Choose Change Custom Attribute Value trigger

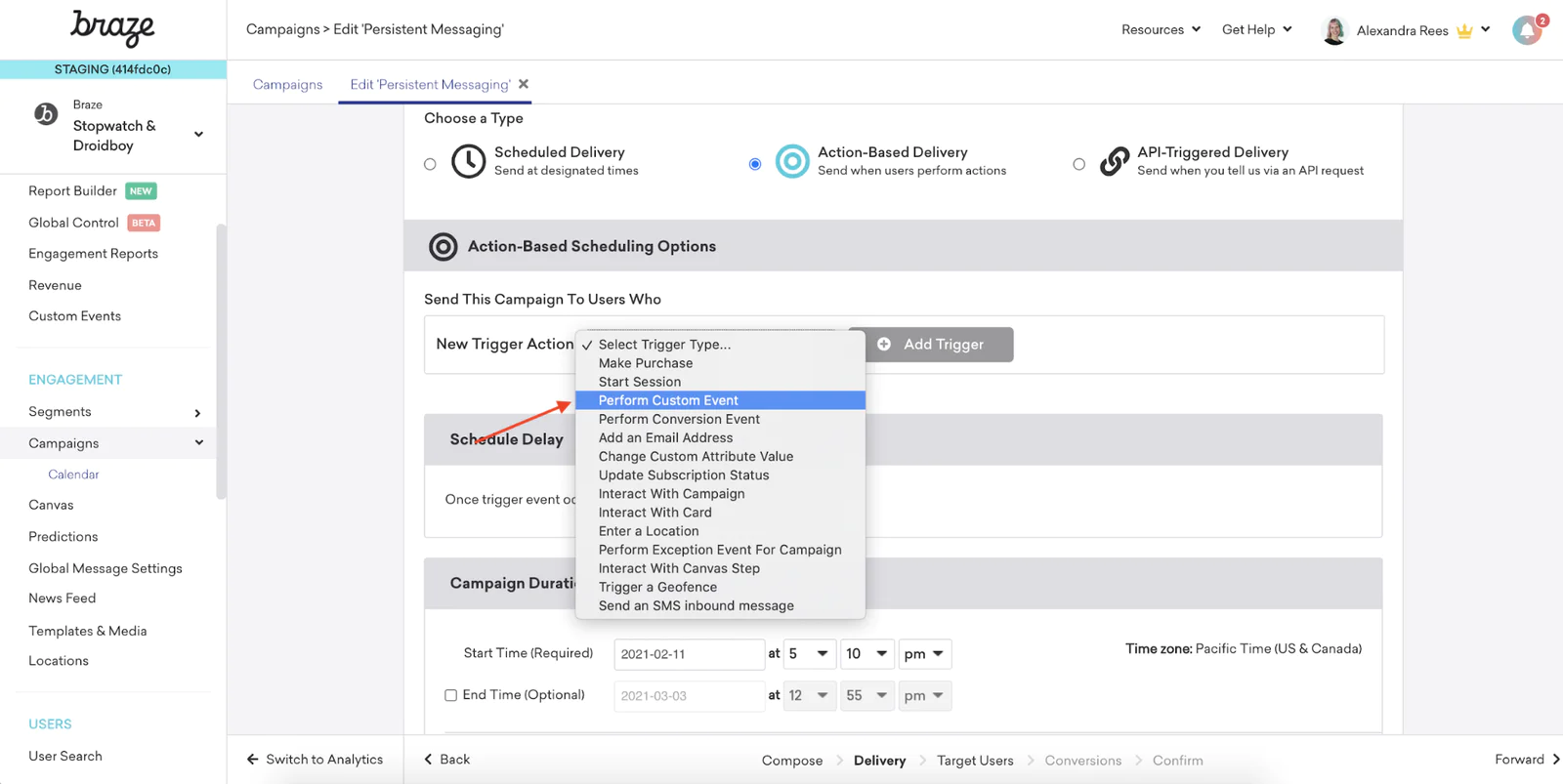(720, 456)
